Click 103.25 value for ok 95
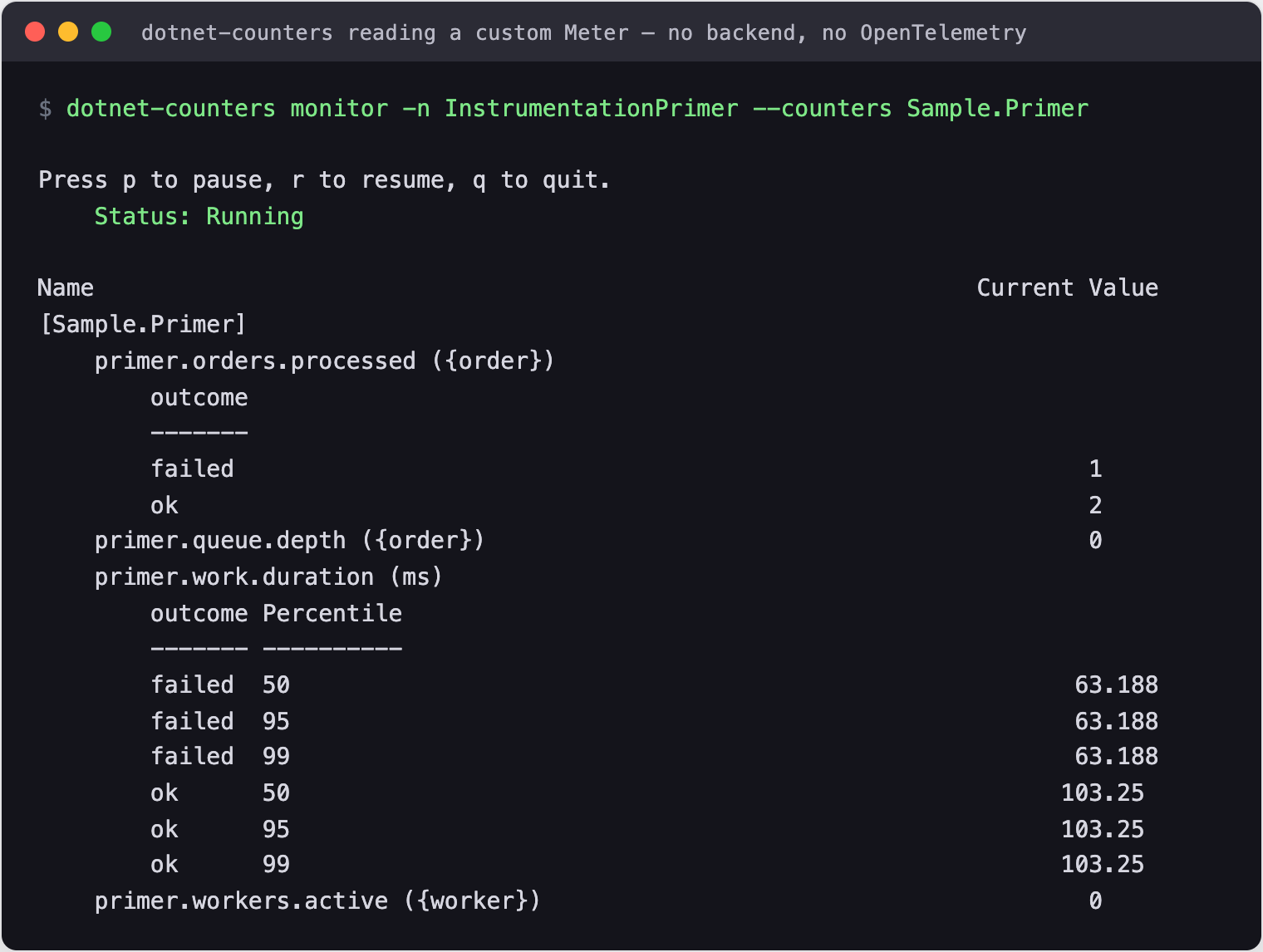This screenshot has width=1263, height=952. tap(1103, 829)
